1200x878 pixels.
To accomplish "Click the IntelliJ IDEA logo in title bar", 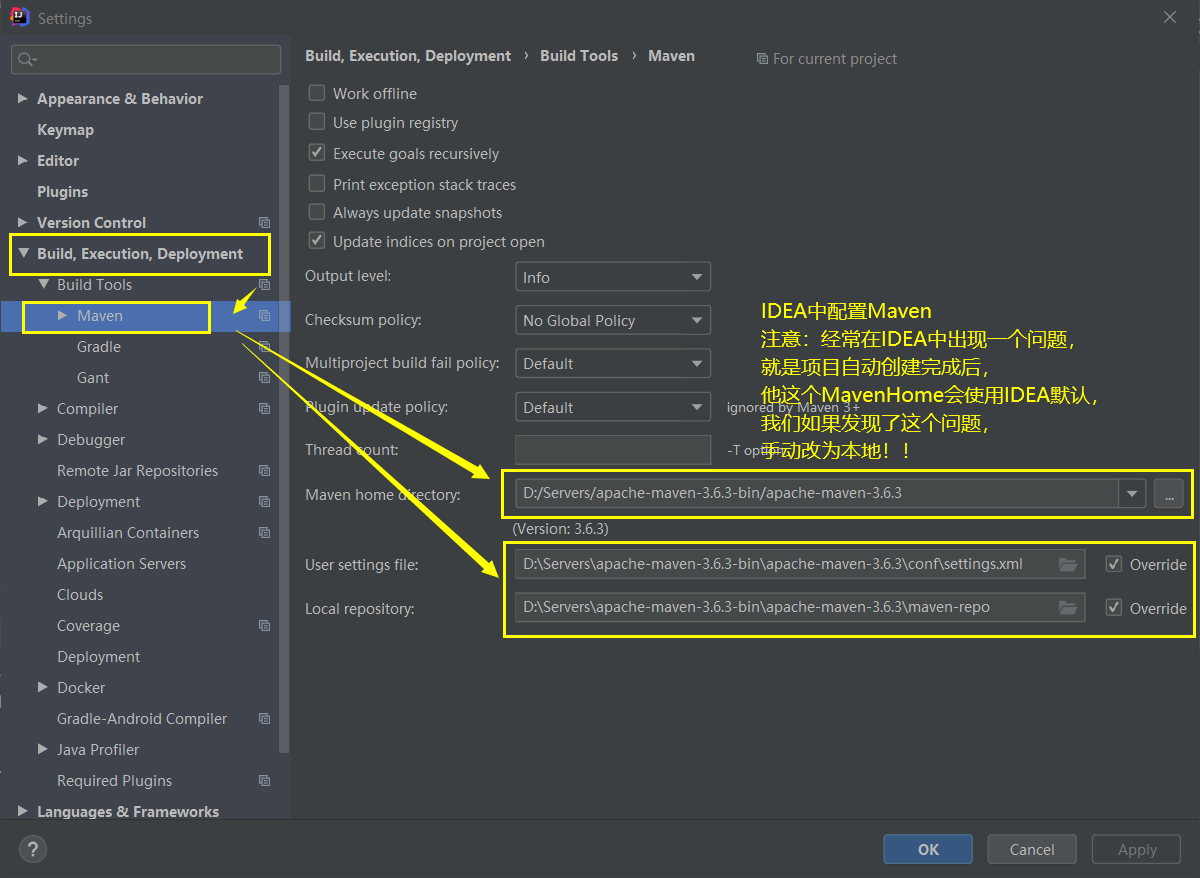I will (x=19, y=18).
